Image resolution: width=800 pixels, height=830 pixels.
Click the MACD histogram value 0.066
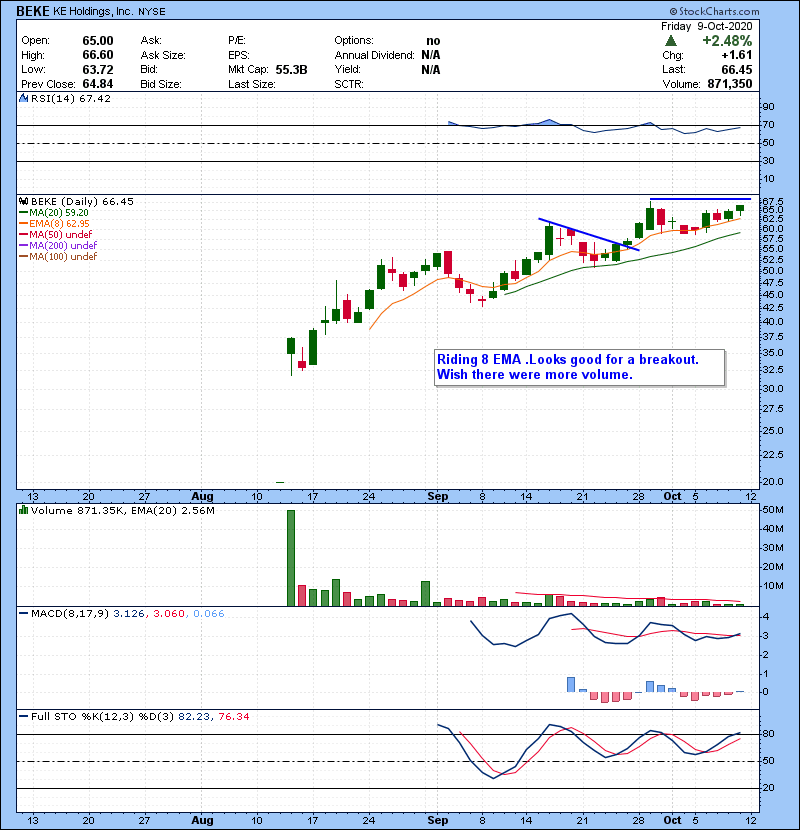coord(209,614)
